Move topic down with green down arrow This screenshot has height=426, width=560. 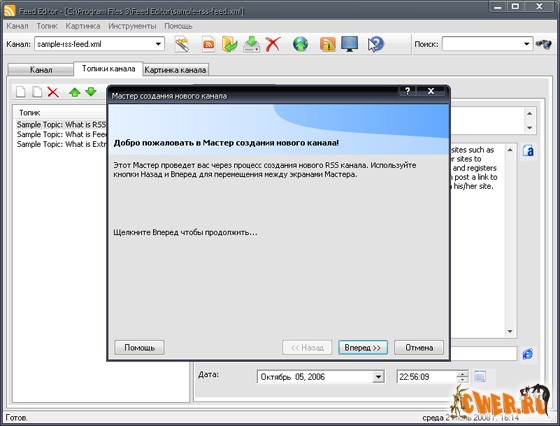tap(91, 92)
